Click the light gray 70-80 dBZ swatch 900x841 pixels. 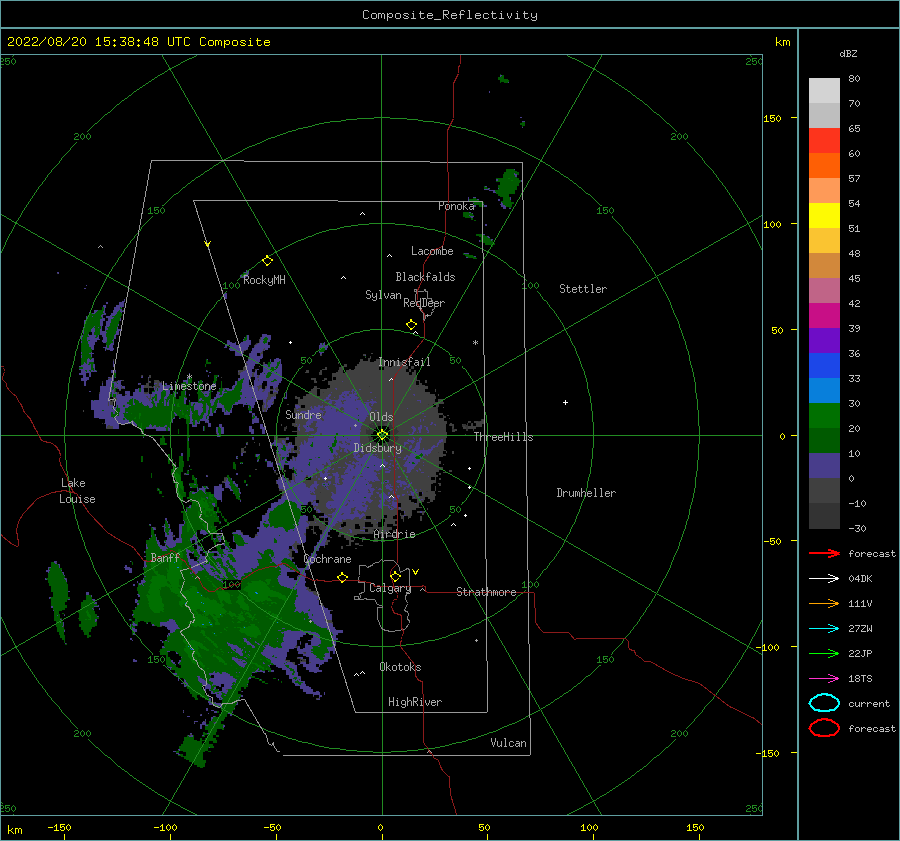point(824,91)
